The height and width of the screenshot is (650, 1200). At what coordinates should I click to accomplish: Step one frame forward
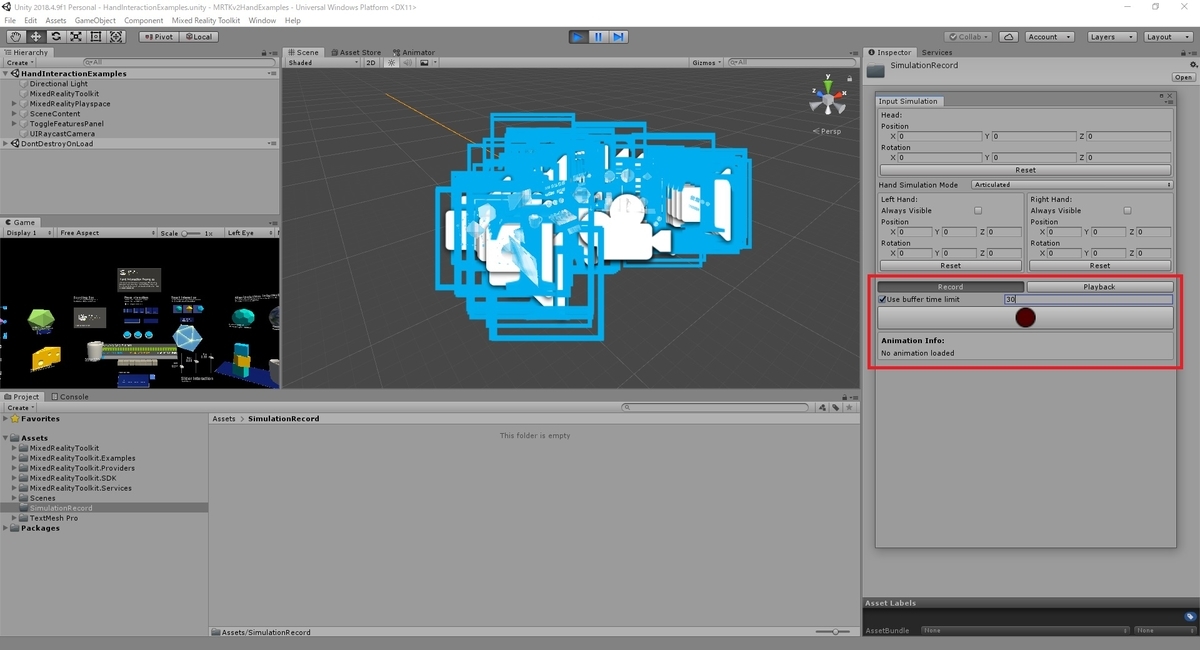619,37
